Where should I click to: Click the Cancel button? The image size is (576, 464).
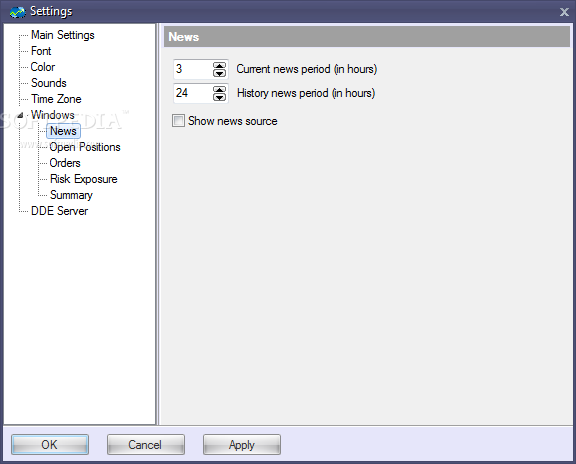145,445
